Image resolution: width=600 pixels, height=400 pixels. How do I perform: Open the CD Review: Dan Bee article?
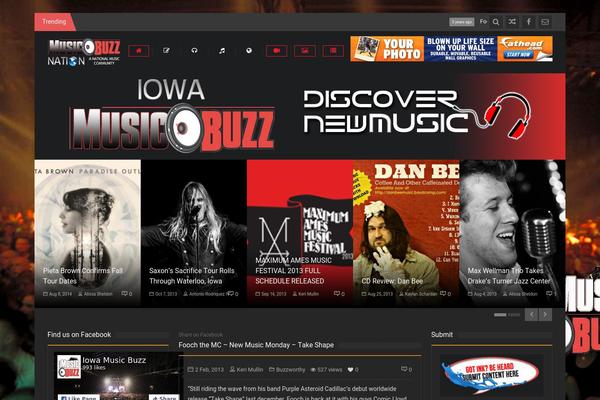[x=392, y=281]
